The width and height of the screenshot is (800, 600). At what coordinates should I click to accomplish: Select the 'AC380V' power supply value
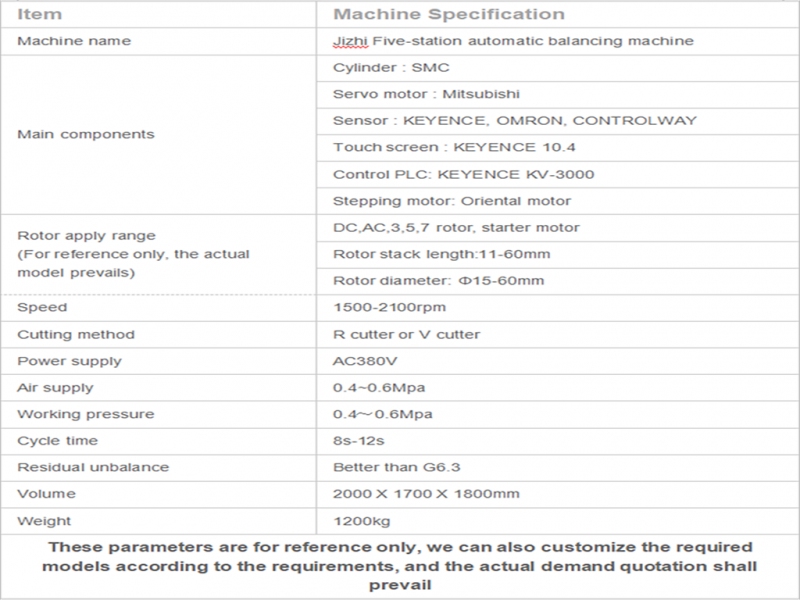365,361
